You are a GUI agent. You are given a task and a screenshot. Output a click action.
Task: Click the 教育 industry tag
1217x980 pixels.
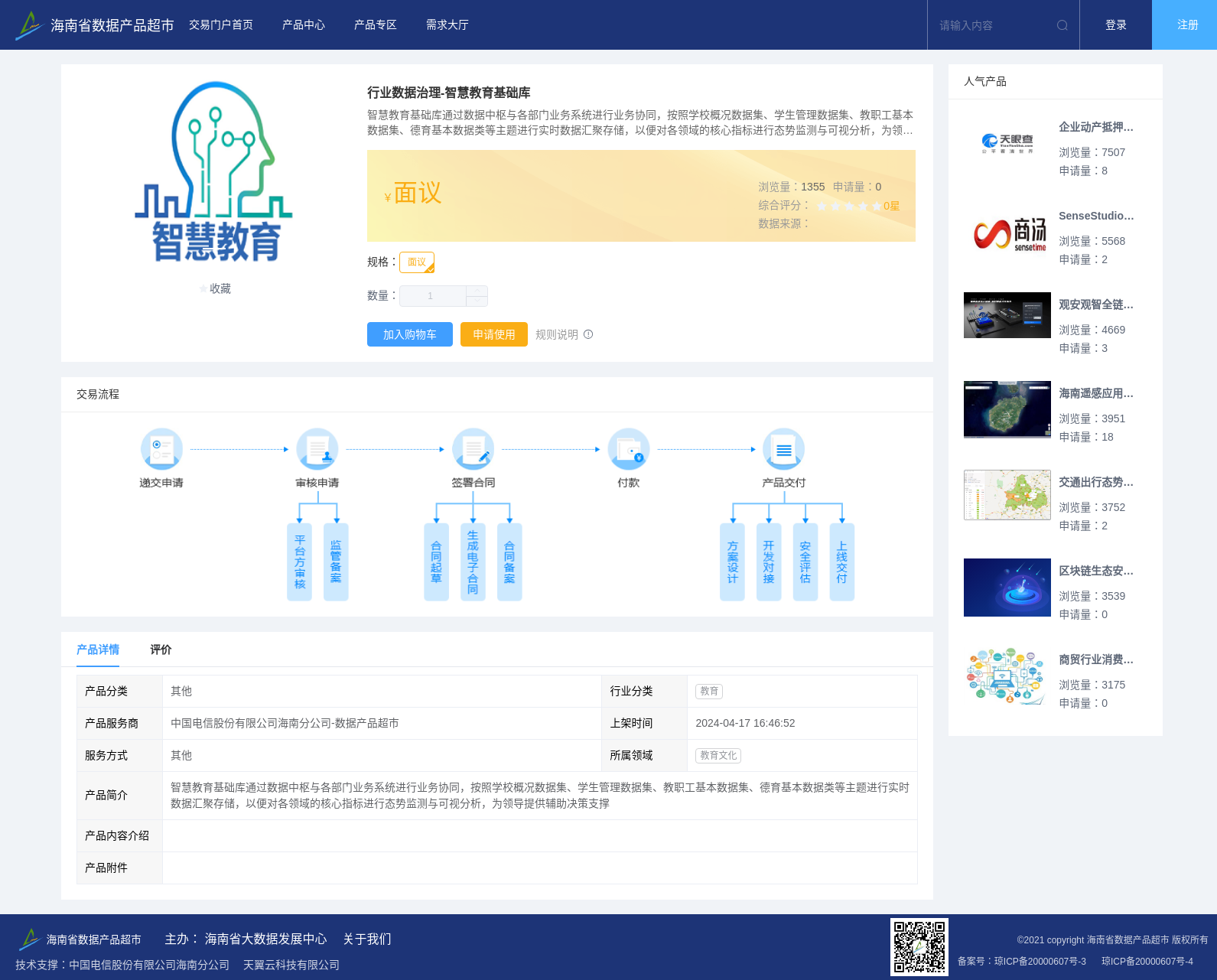click(709, 691)
